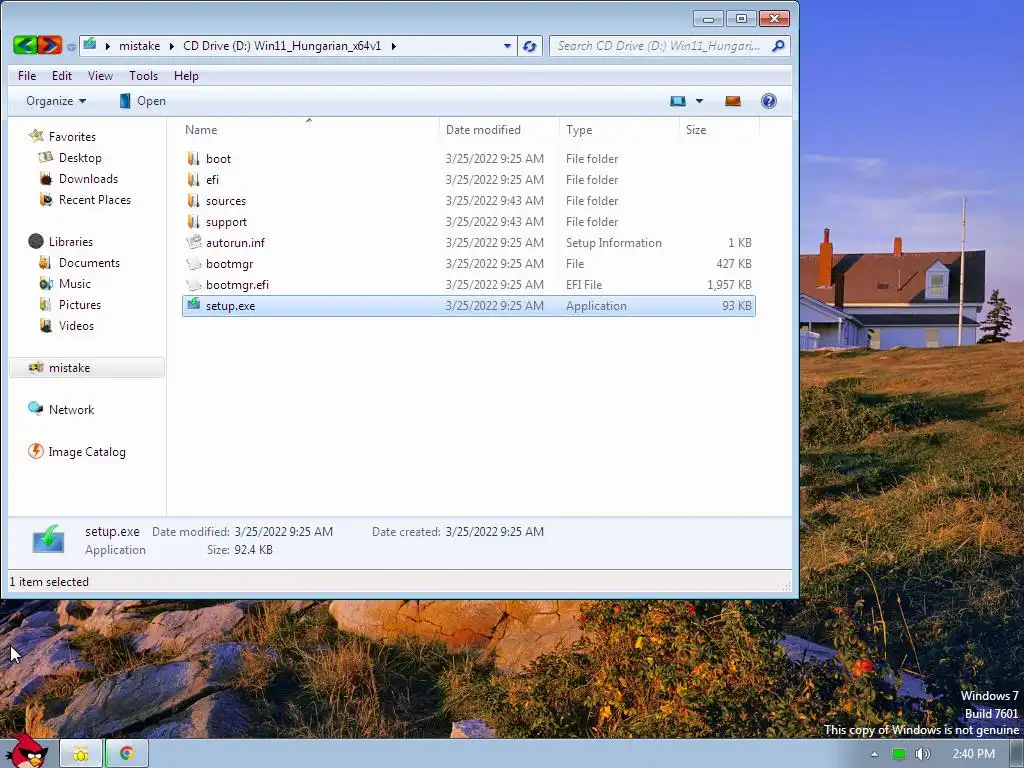The height and width of the screenshot is (768, 1024).
Task: Expand the address bar history dropdown
Action: tap(507, 46)
